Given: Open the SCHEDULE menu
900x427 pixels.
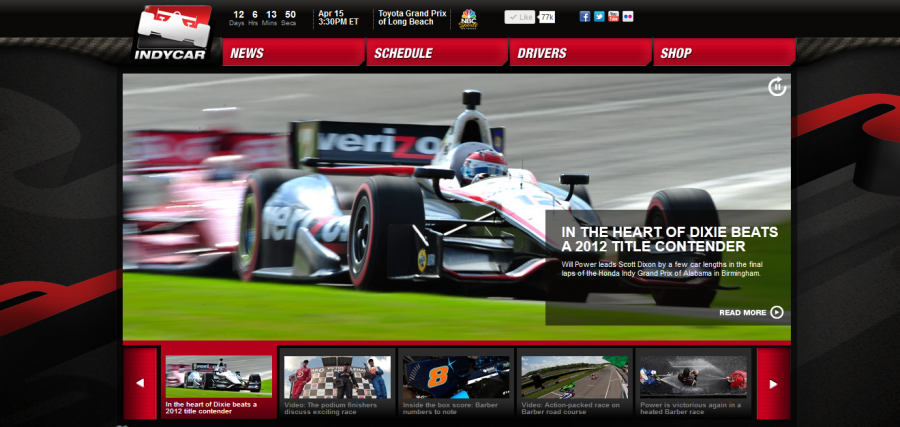Looking at the screenshot, I should (437, 53).
